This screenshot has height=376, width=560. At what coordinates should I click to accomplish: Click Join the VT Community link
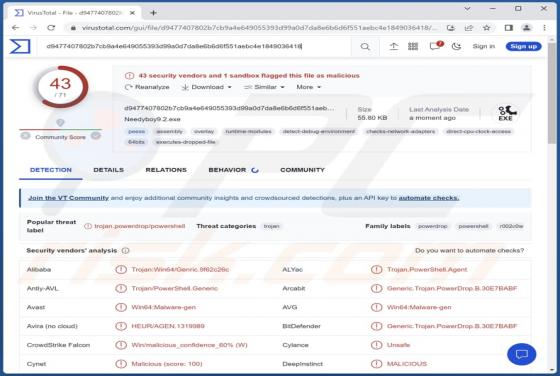[68, 198]
